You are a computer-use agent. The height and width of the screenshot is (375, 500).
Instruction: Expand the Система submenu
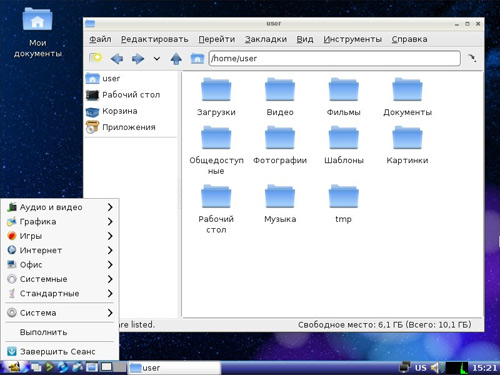point(60,313)
